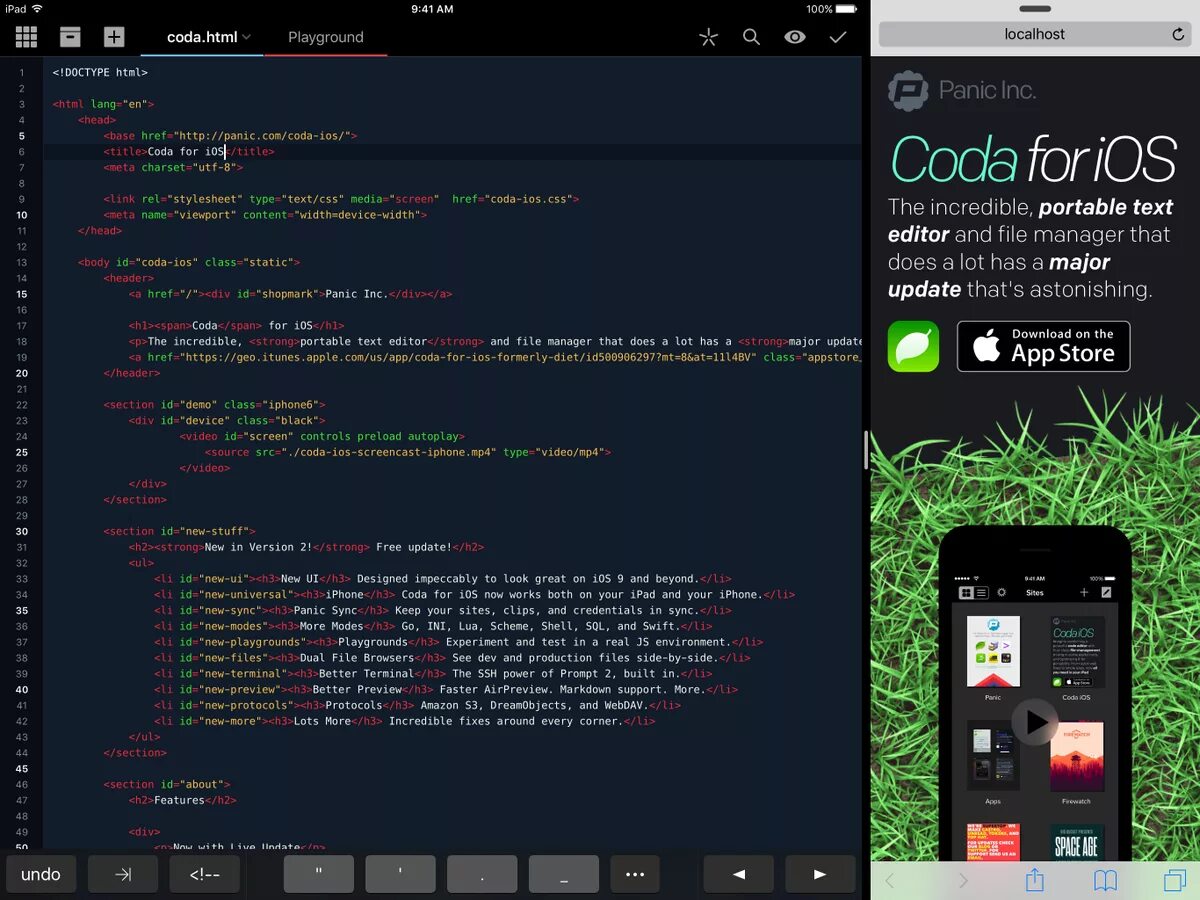Image resolution: width=1200 pixels, height=900 pixels.
Task: Open the wildcard asterisk tool
Action: tap(708, 38)
